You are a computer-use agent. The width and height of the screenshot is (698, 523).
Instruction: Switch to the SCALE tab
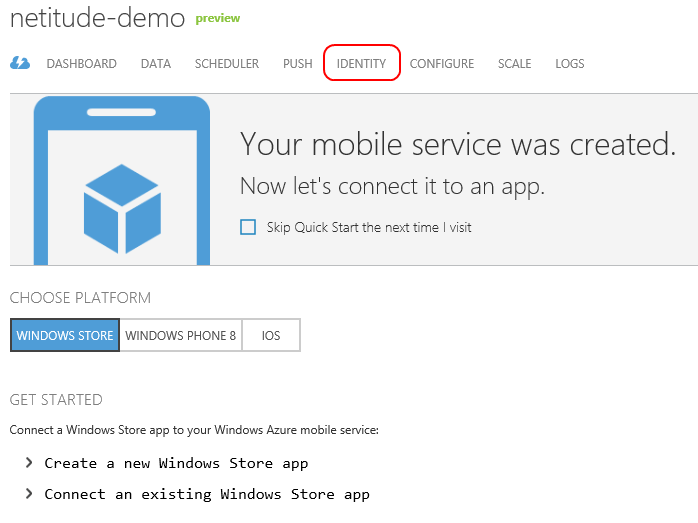coord(515,64)
